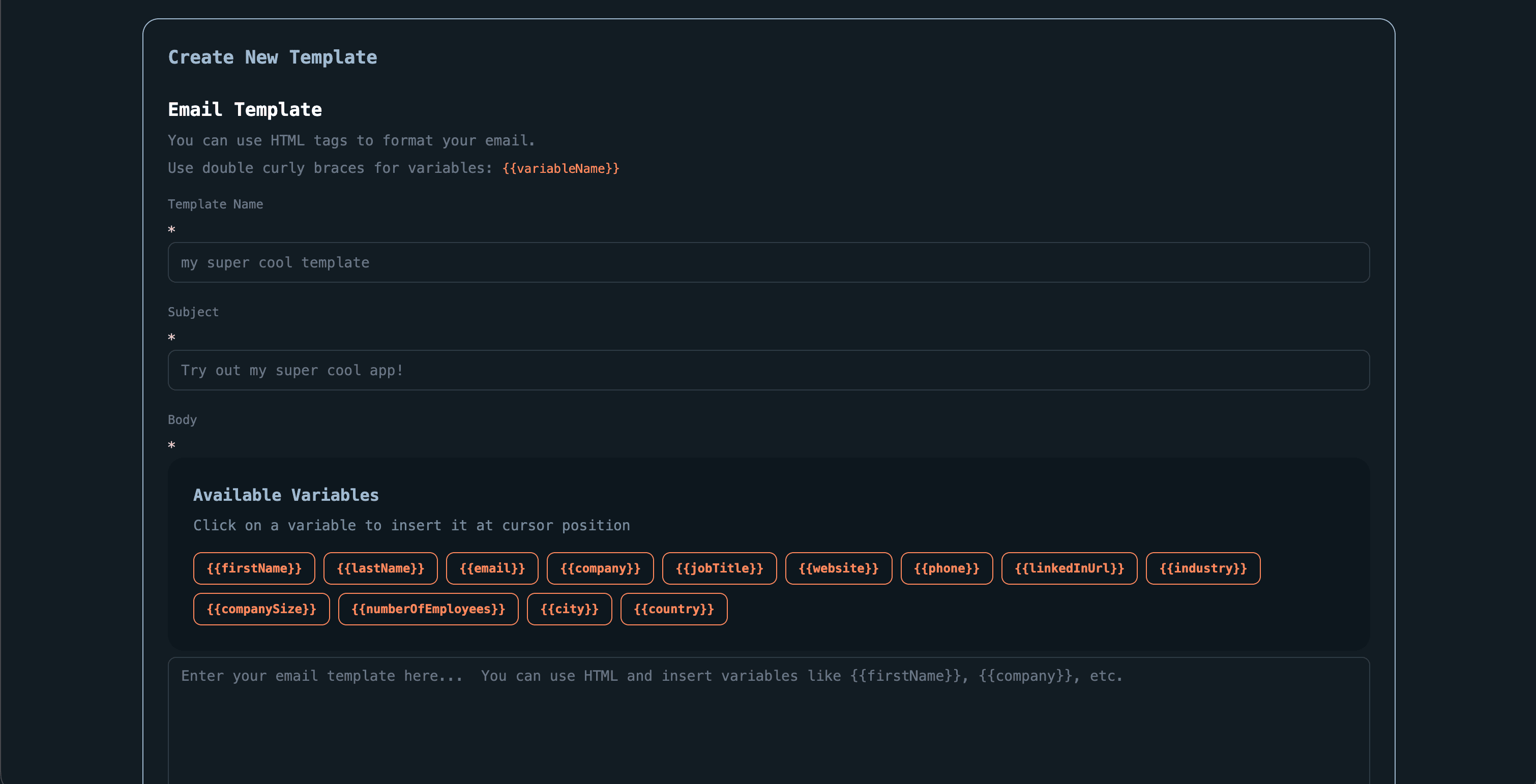Insert the {{numberOfEmployees}} variable

click(x=428, y=609)
